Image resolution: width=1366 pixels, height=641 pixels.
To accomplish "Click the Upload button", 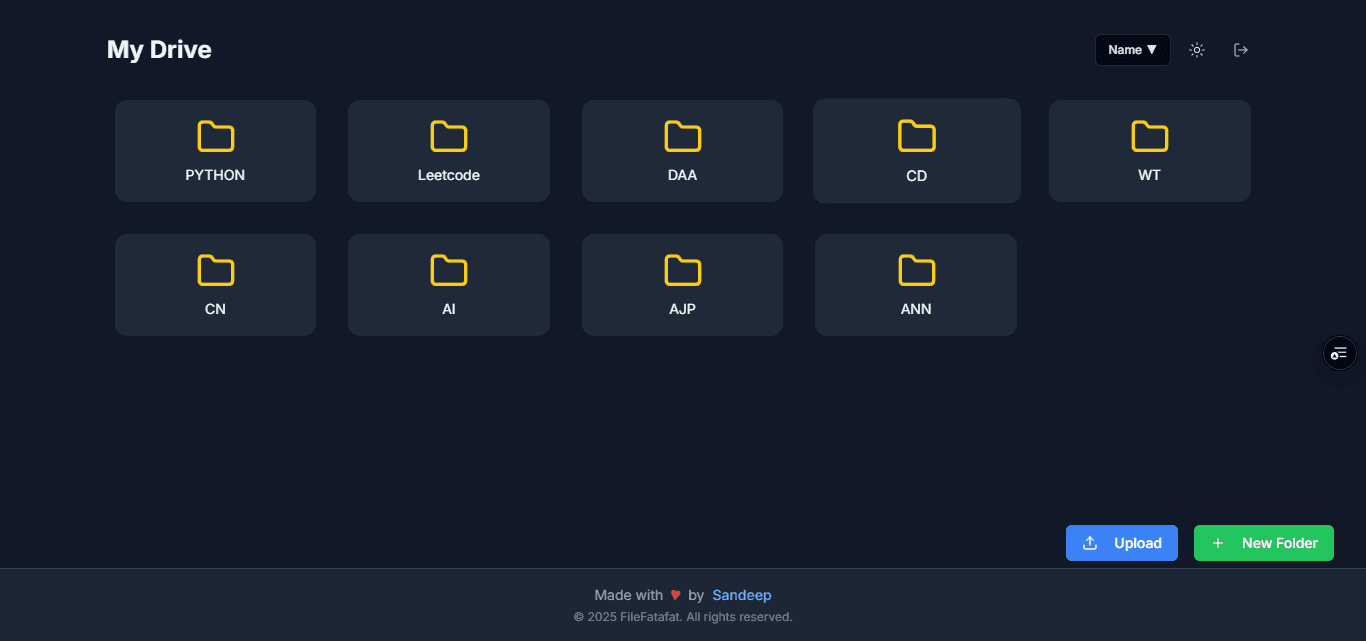I will (x=1121, y=542).
